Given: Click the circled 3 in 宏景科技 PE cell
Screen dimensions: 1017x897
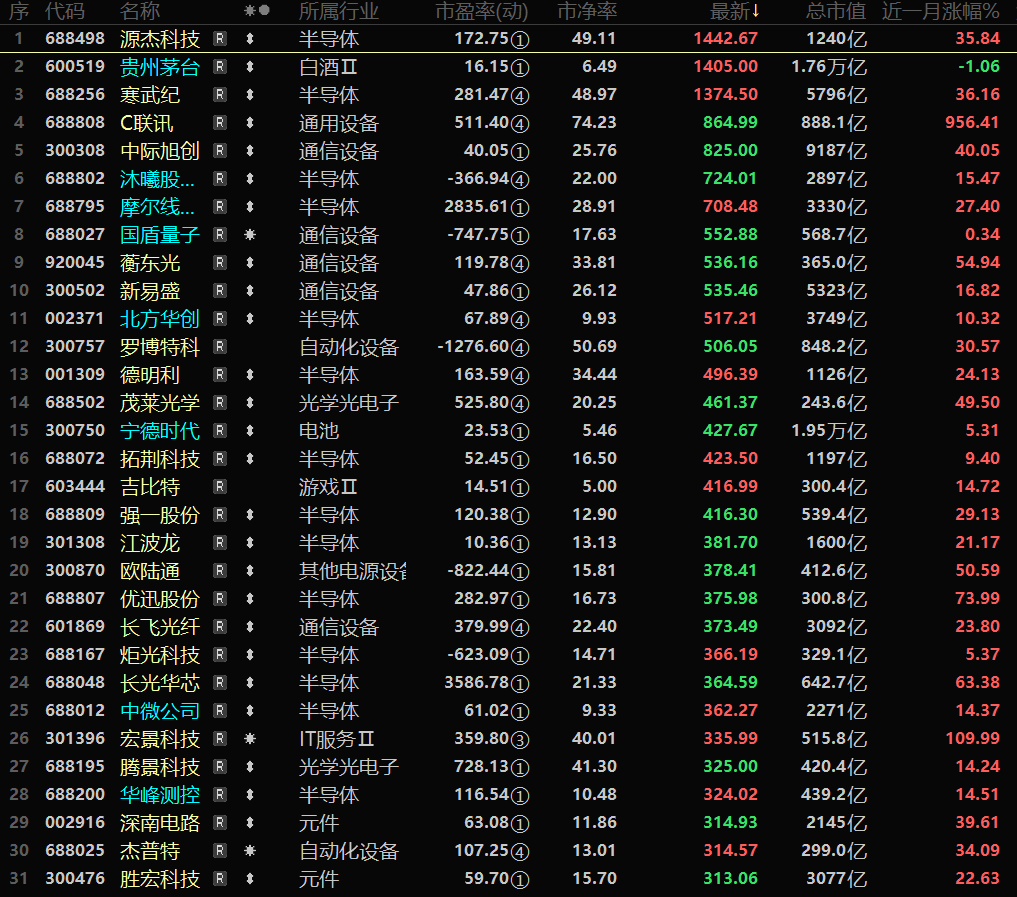Looking at the screenshot, I should pyautogui.click(x=520, y=740).
